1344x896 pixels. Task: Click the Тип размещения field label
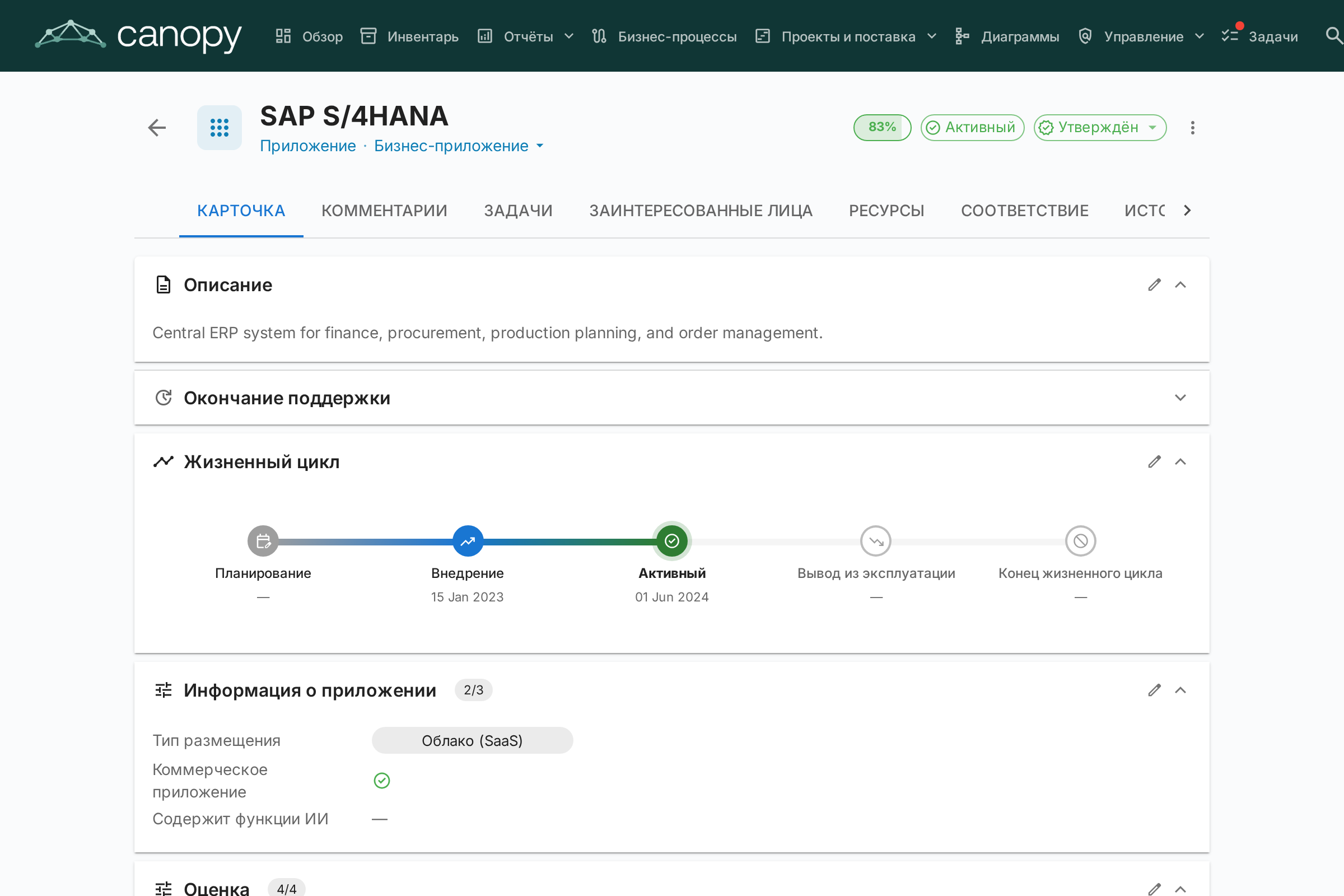pos(217,740)
